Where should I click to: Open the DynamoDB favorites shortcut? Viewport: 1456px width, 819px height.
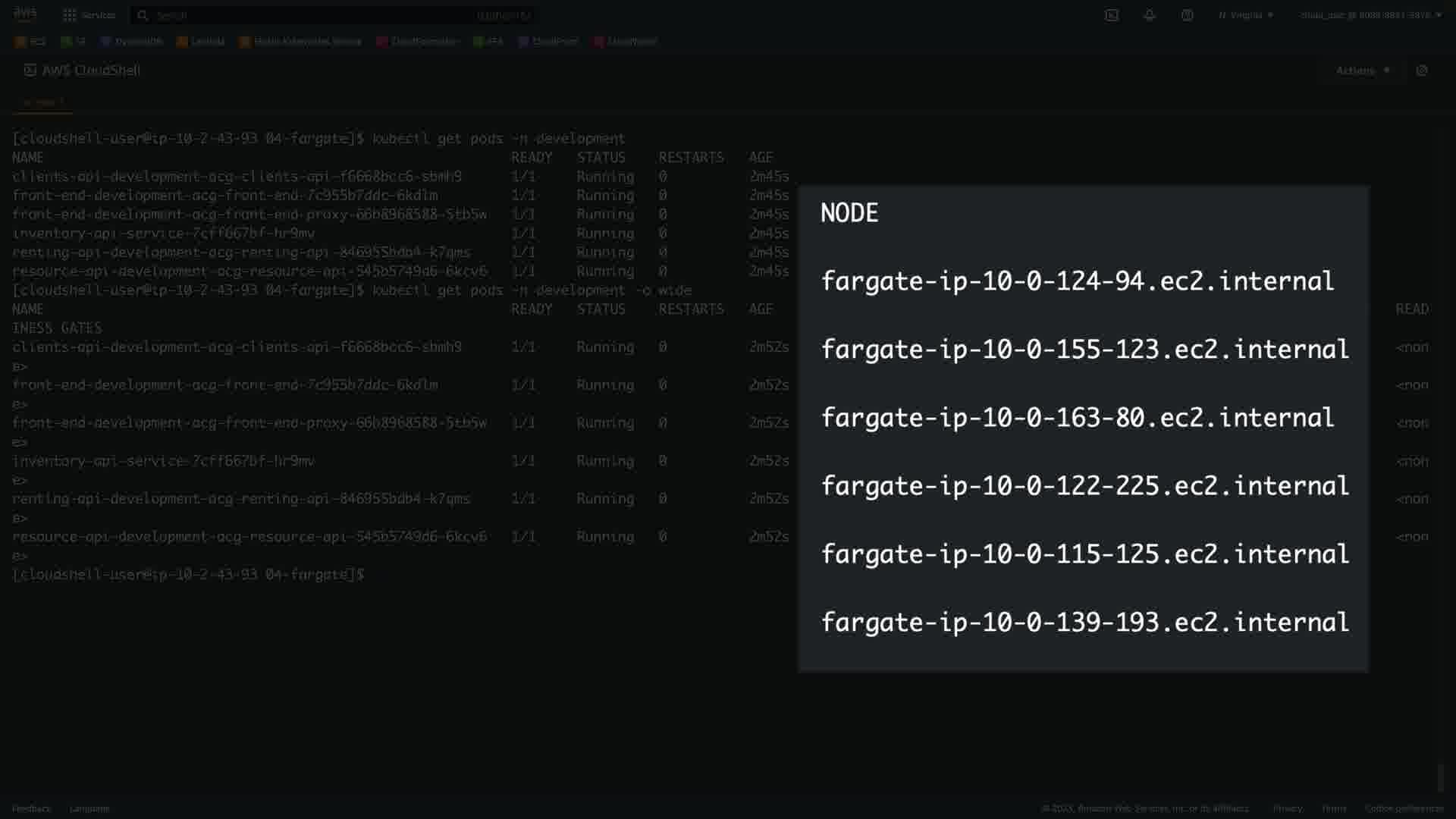132,42
